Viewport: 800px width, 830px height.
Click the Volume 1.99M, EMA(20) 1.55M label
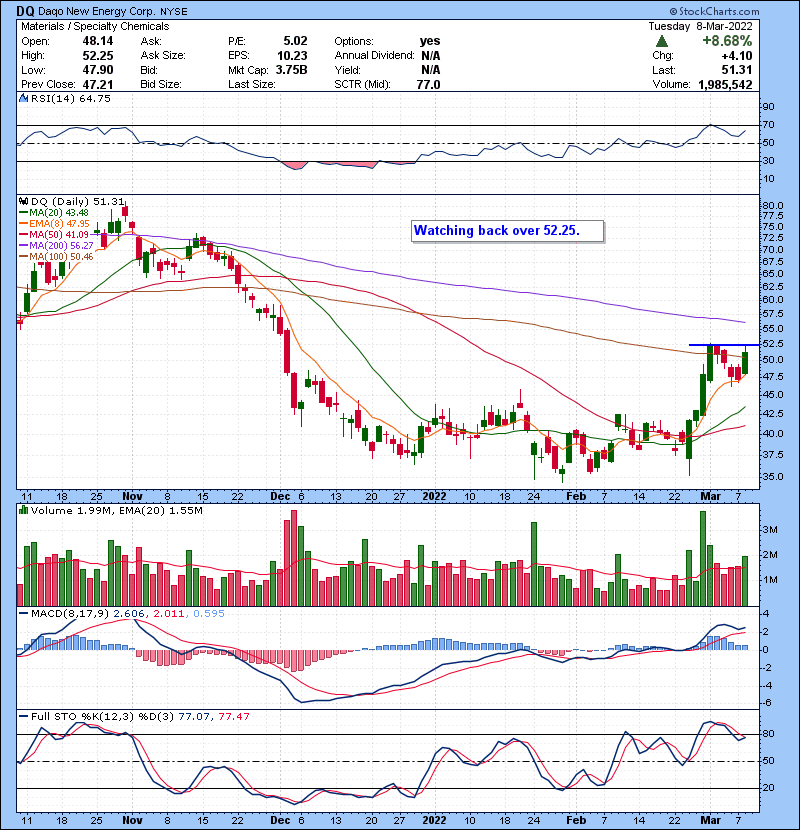click(x=116, y=510)
